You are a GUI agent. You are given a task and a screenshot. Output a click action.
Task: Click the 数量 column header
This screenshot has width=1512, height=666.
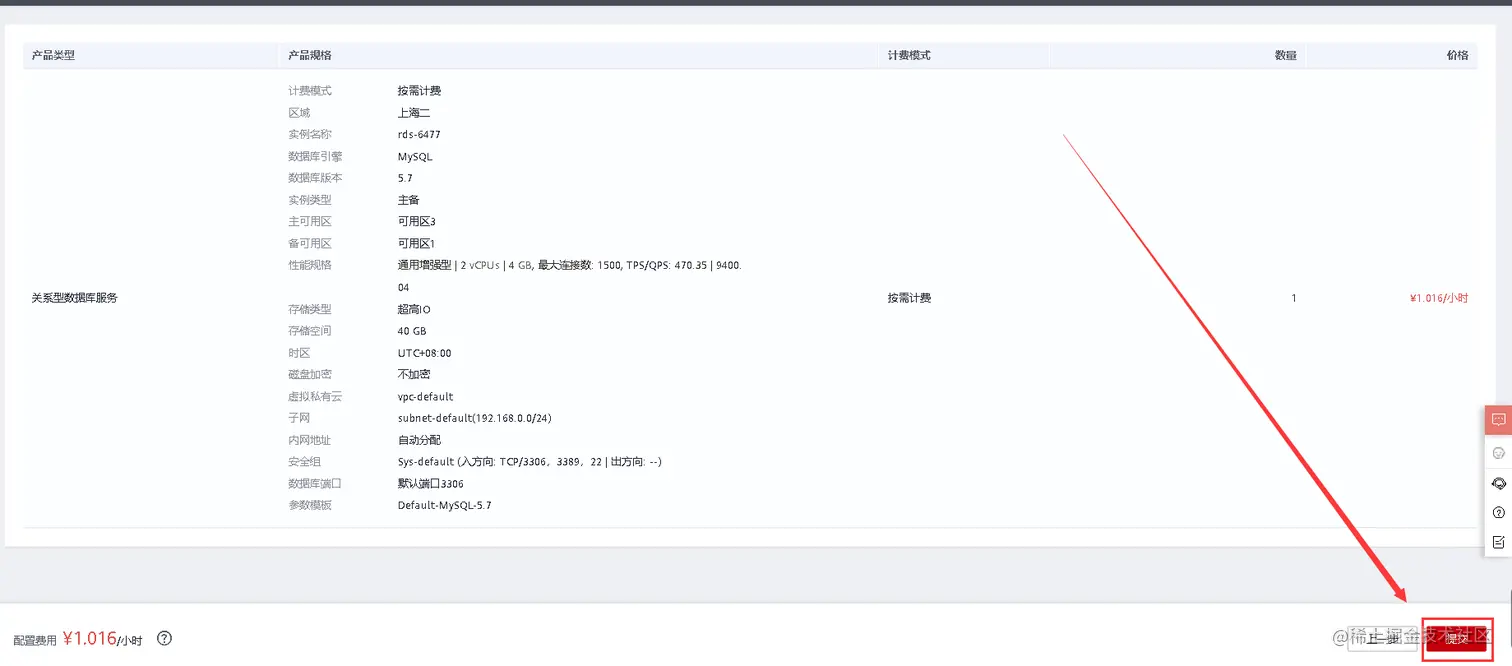tap(1286, 55)
